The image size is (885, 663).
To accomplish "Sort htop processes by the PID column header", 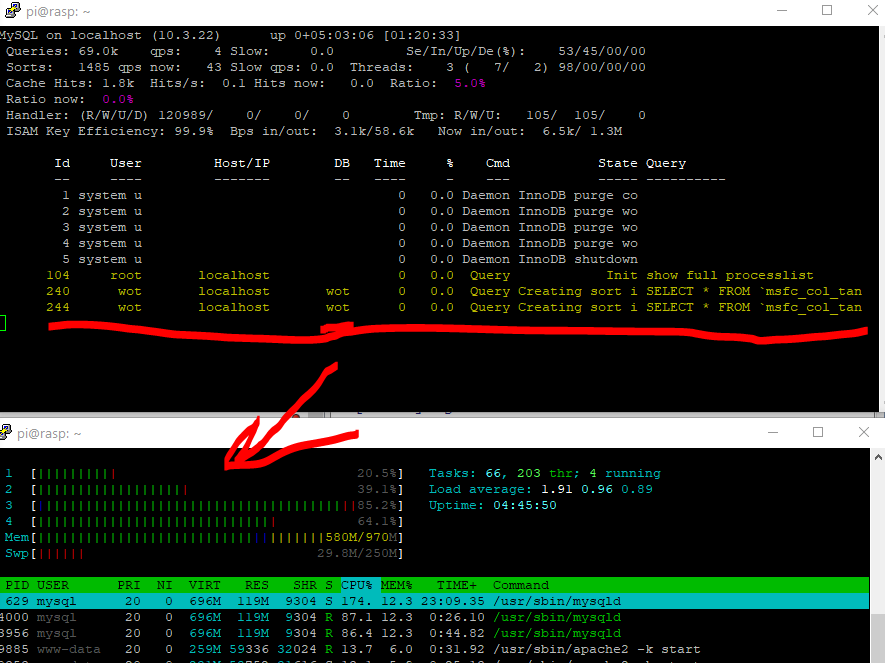I will pyautogui.click(x=17, y=585).
